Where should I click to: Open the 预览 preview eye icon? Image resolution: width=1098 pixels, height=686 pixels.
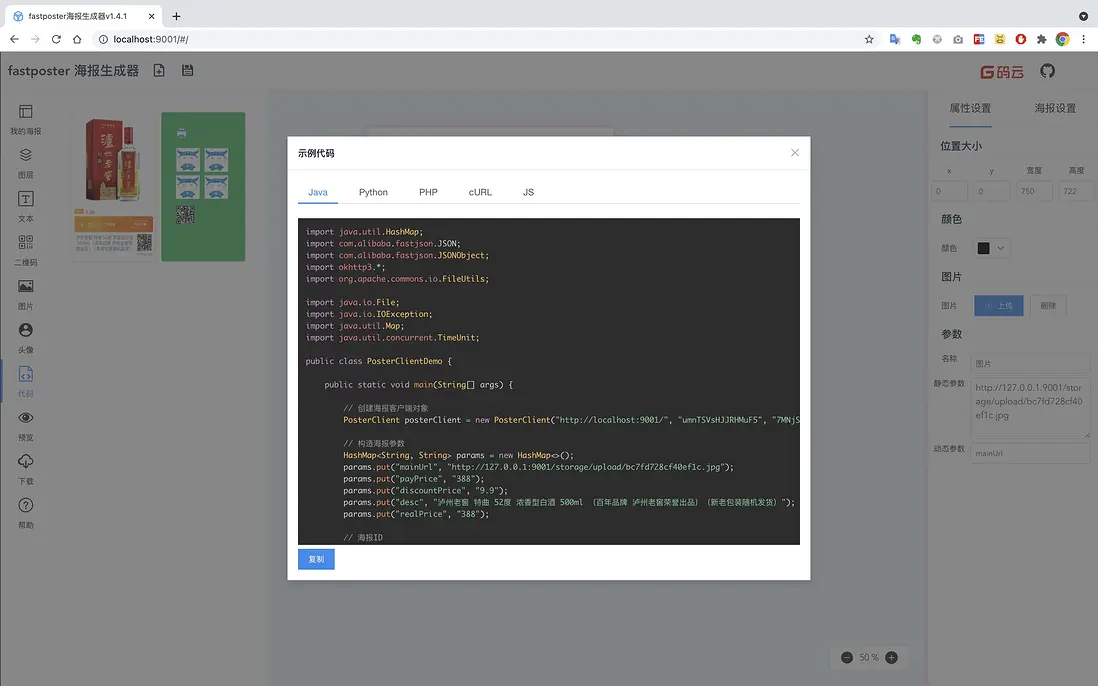26,418
